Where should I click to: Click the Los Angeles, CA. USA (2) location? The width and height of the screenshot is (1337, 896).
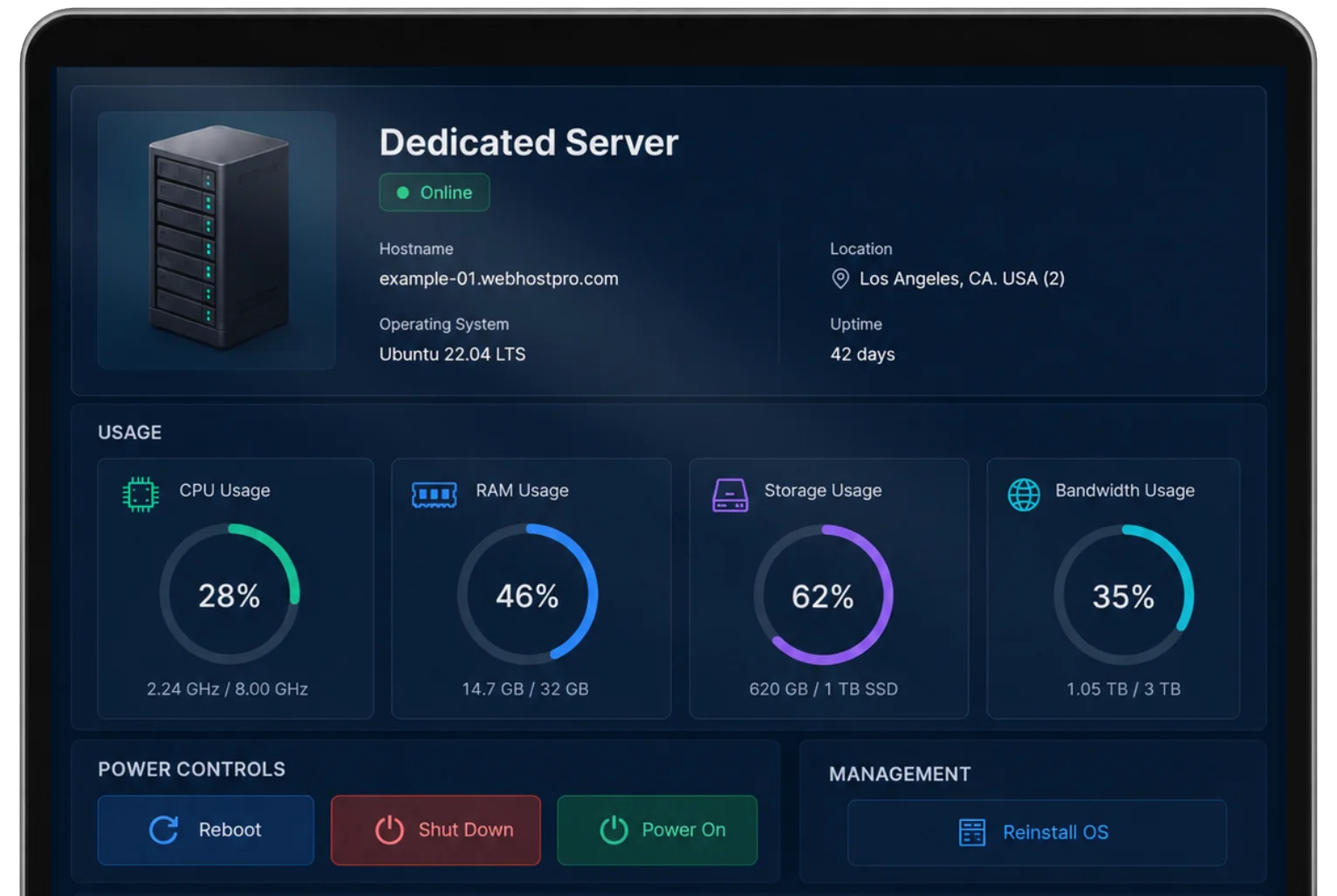pyautogui.click(x=962, y=278)
